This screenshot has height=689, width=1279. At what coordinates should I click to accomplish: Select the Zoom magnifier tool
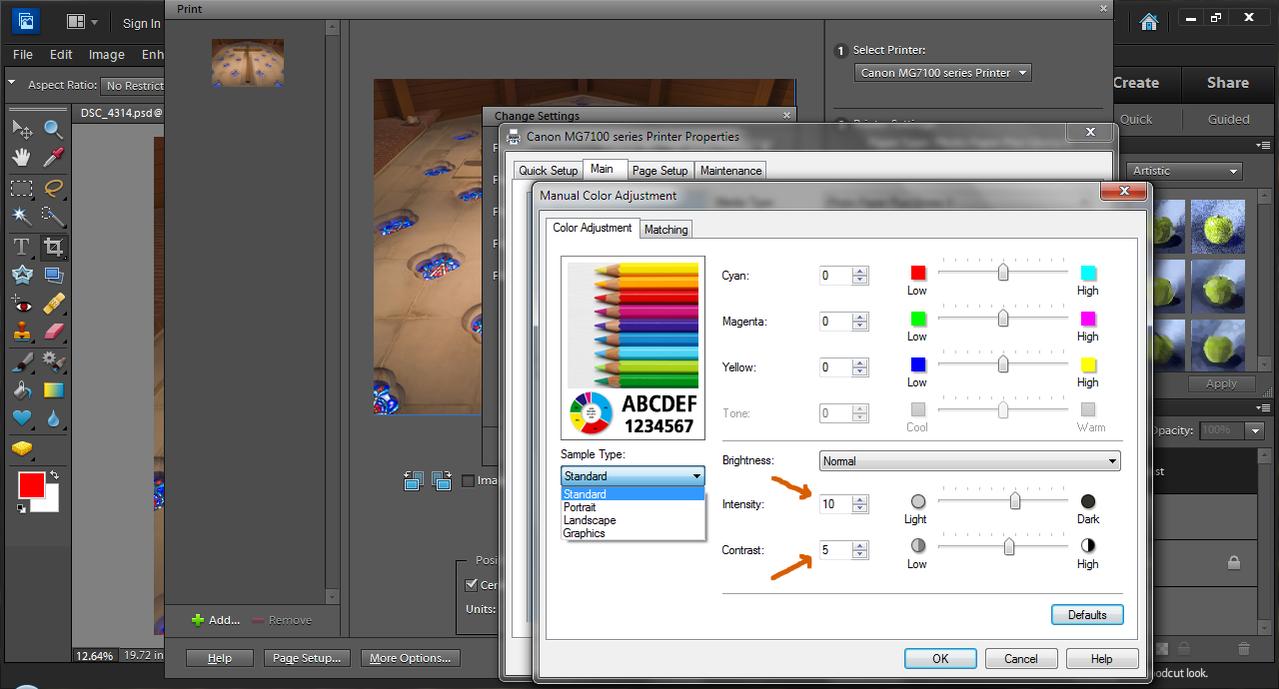pos(54,129)
